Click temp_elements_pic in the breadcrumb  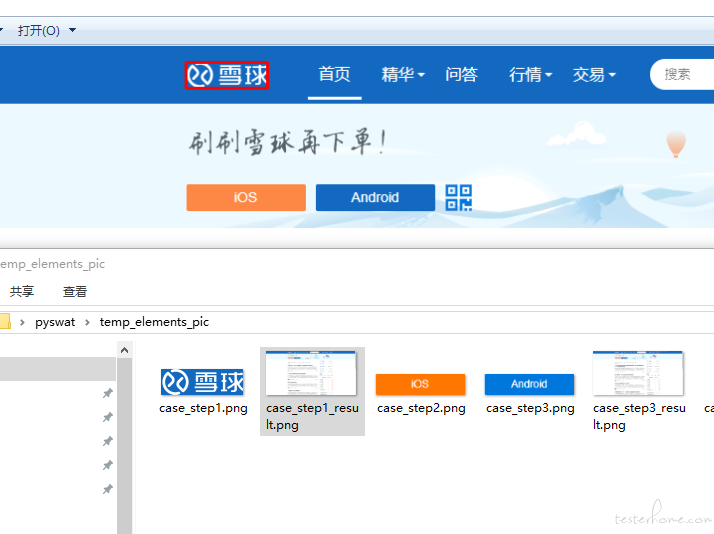[x=154, y=322]
